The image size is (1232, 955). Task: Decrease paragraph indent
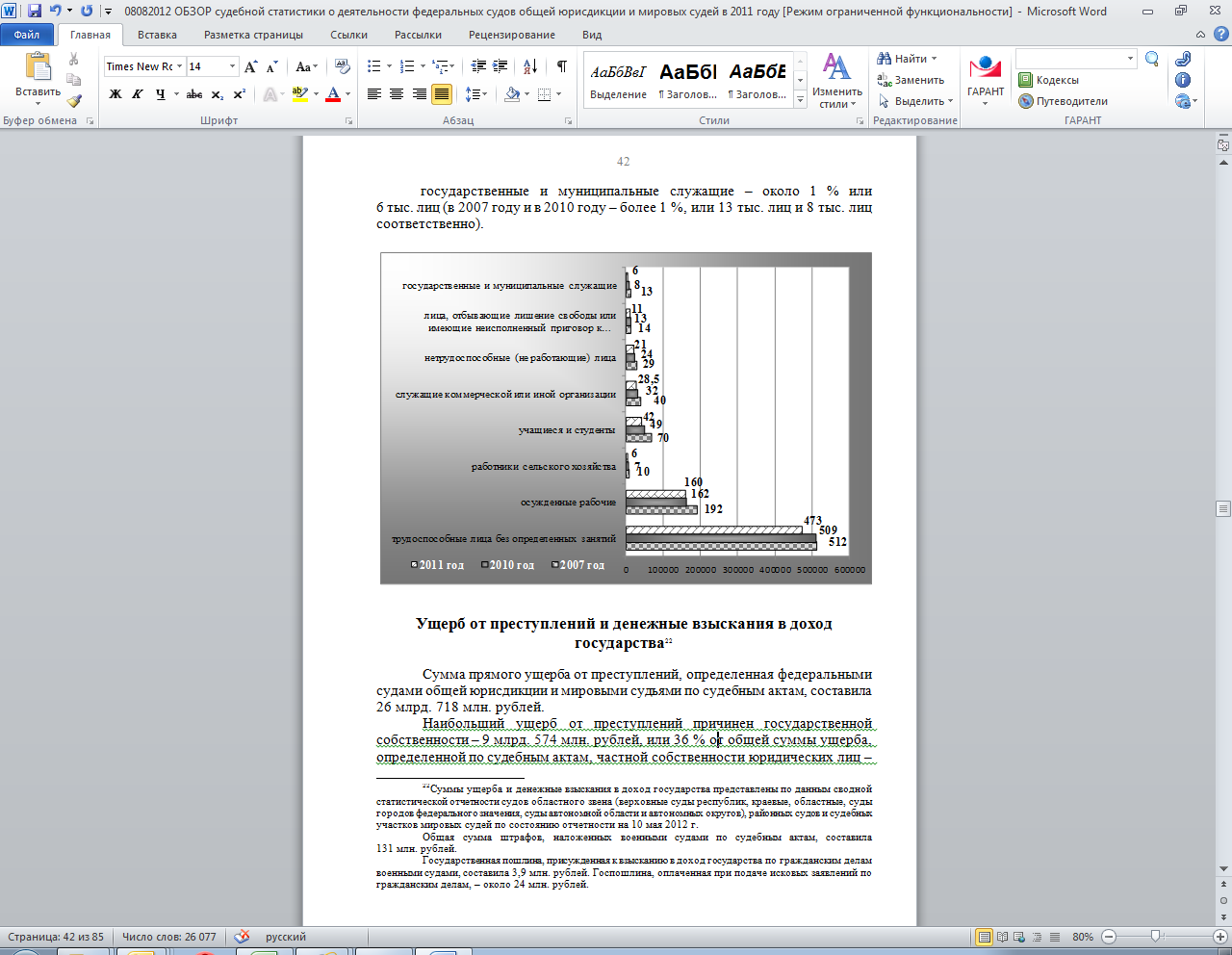[x=477, y=66]
